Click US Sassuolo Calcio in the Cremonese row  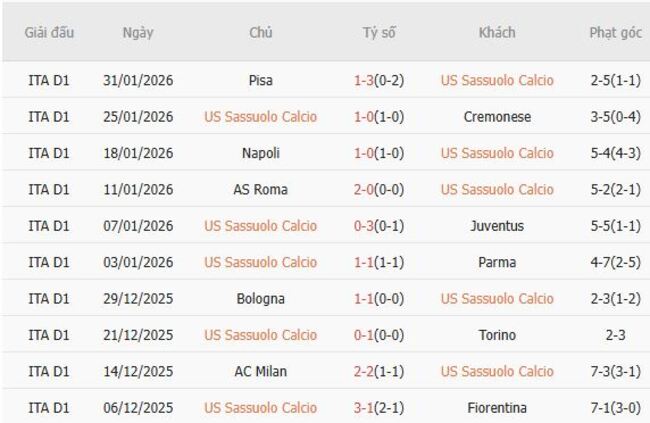coord(260,117)
